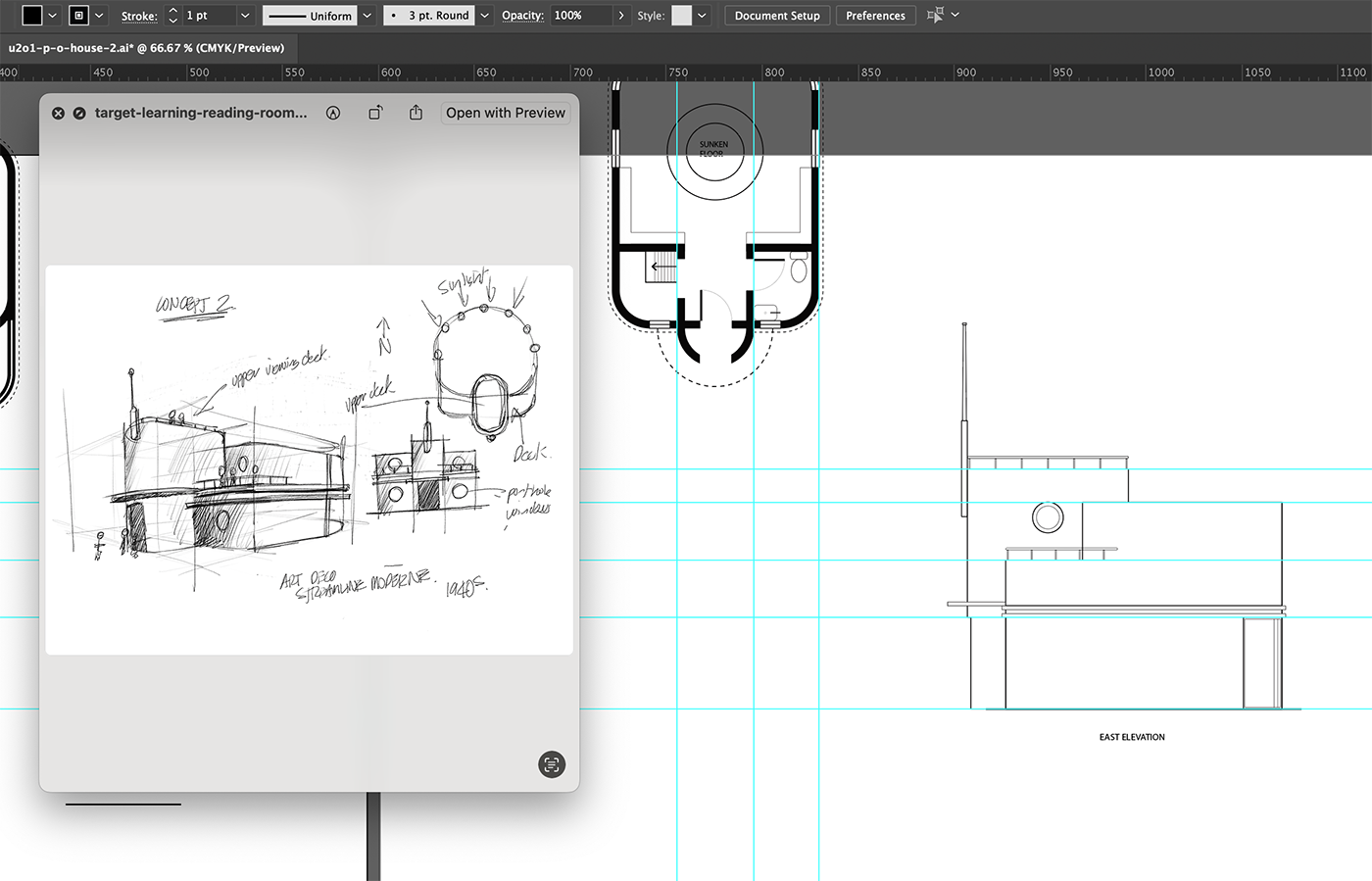Open Preferences from the control bar
The width and height of the screenshot is (1372, 881).
tap(875, 16)
